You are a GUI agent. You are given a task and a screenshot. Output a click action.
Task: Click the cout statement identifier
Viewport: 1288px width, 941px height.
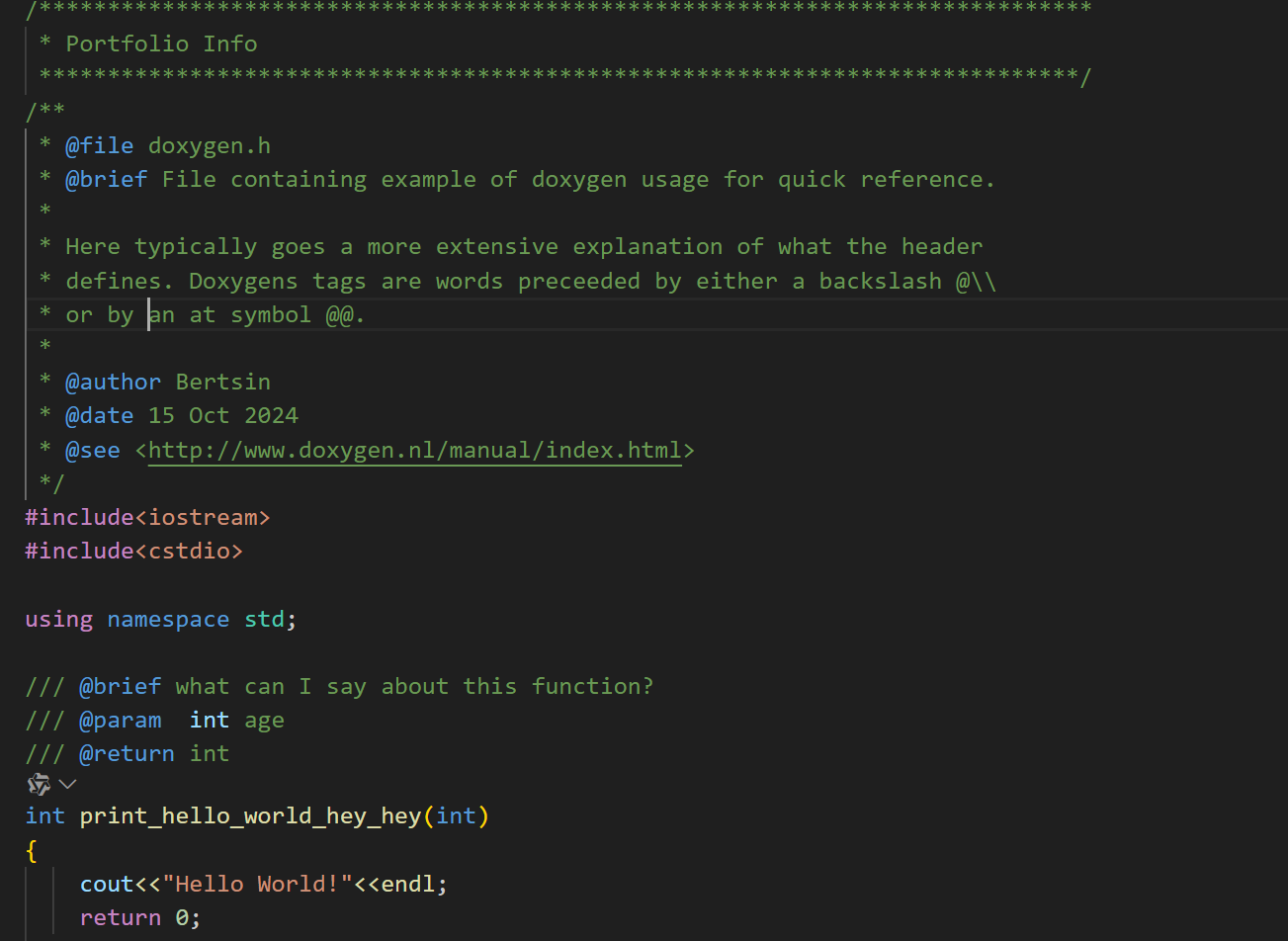coord(107,884)
